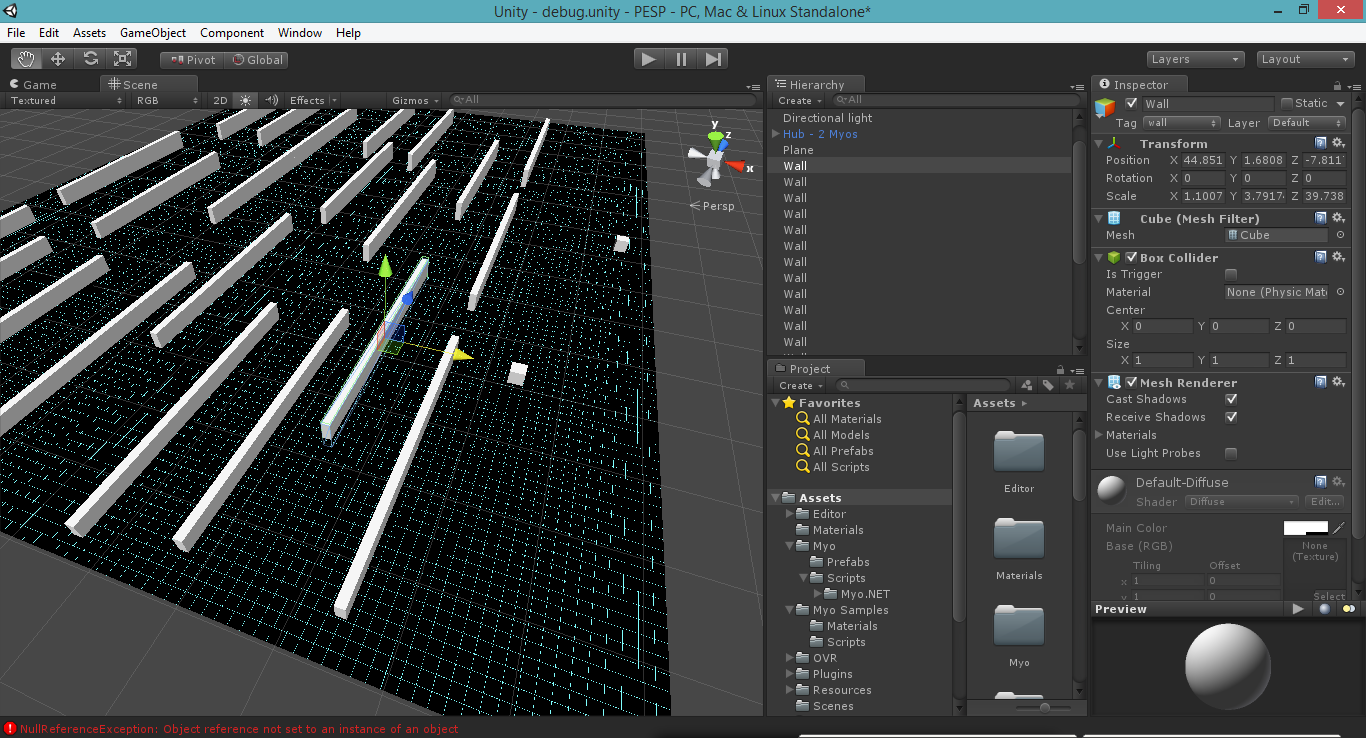Expand the OVR folder in the Project tree
Image resolution: width=1366 pixels, height=738 pixels.
point(789,658)
